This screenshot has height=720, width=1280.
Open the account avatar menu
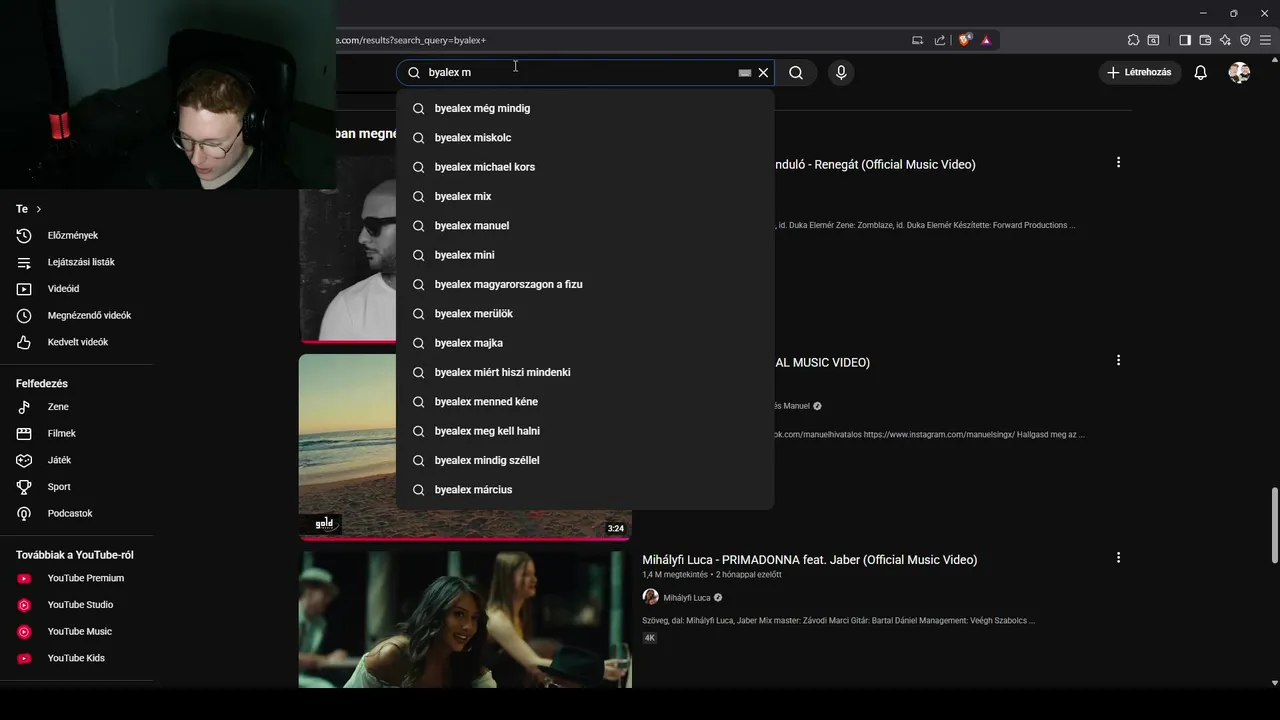point(1239,72)
